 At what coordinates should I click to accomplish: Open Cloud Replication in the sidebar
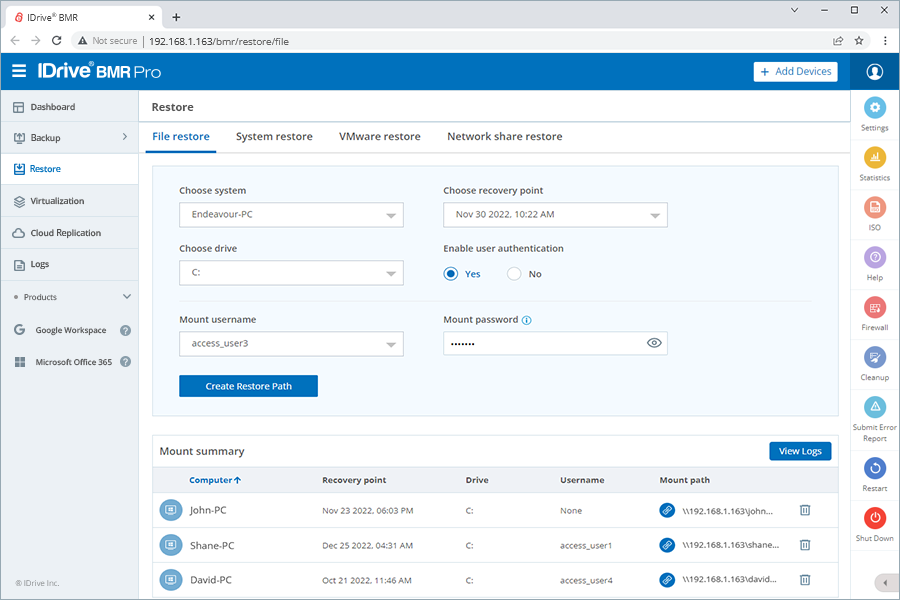69,233
